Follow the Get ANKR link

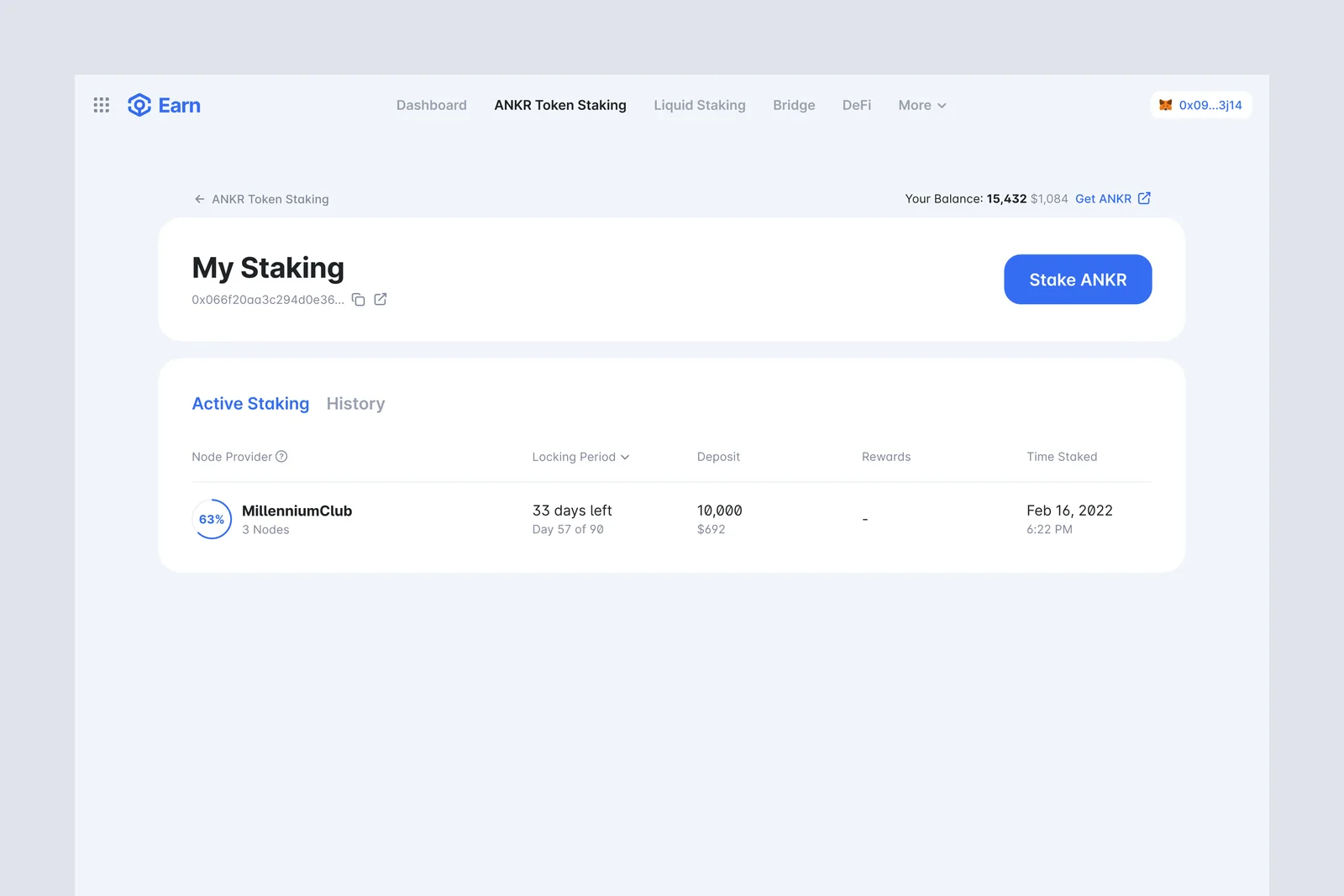pyautogui.click(x=1103, y=199)
